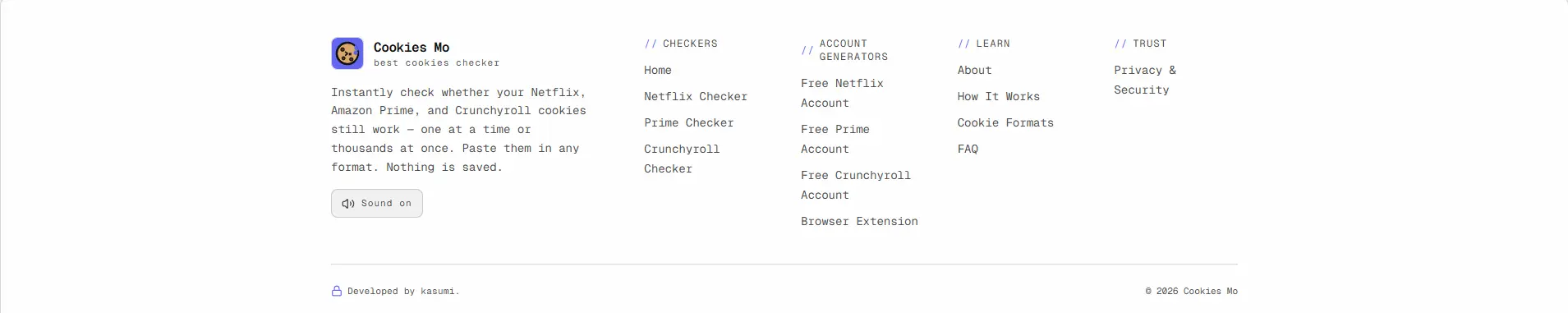The width and height of the screenshot is (1568, 313).
Task: Open the FAQ link
Action: [968, 150]
